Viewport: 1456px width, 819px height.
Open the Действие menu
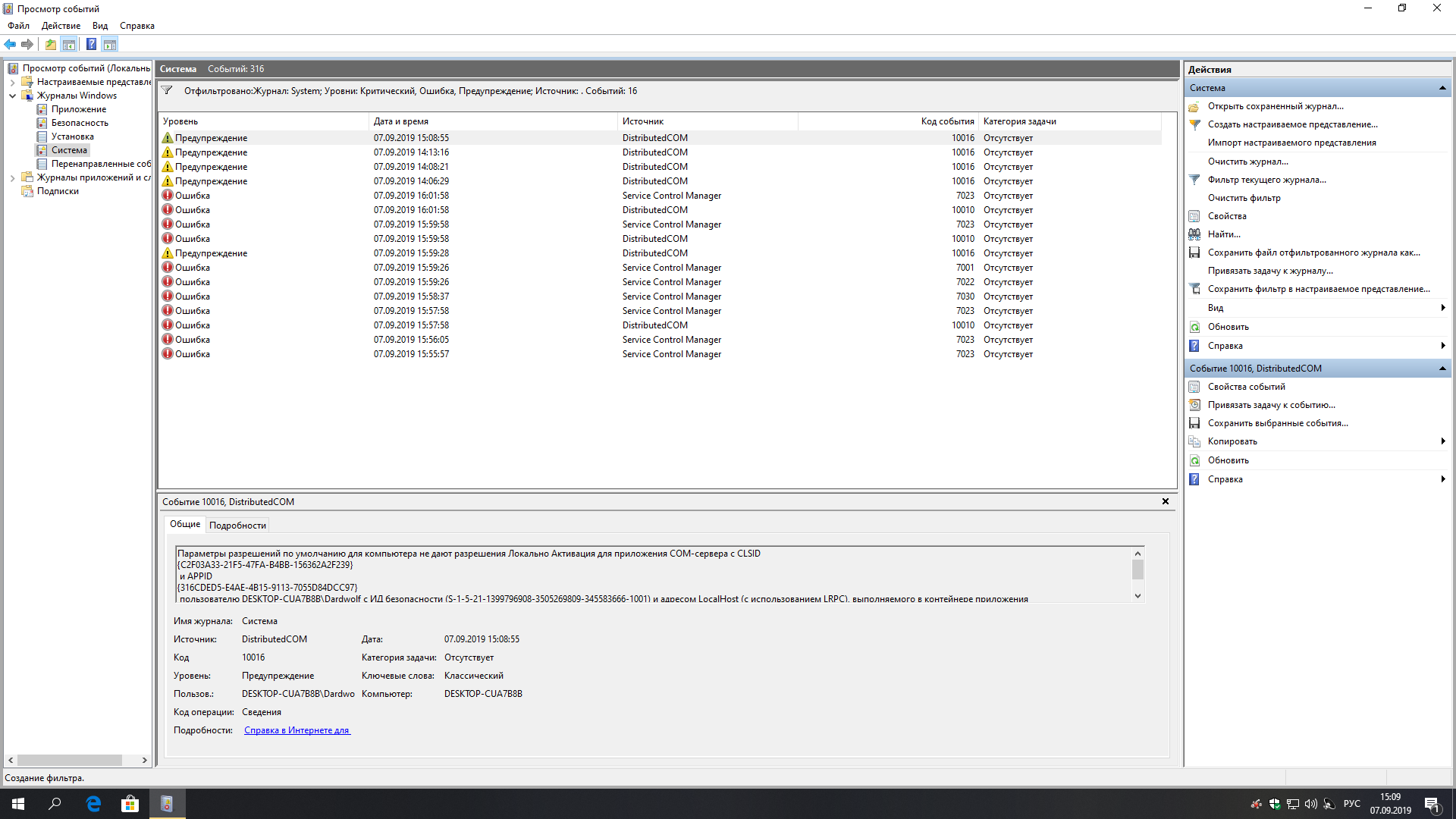(61, 26)
